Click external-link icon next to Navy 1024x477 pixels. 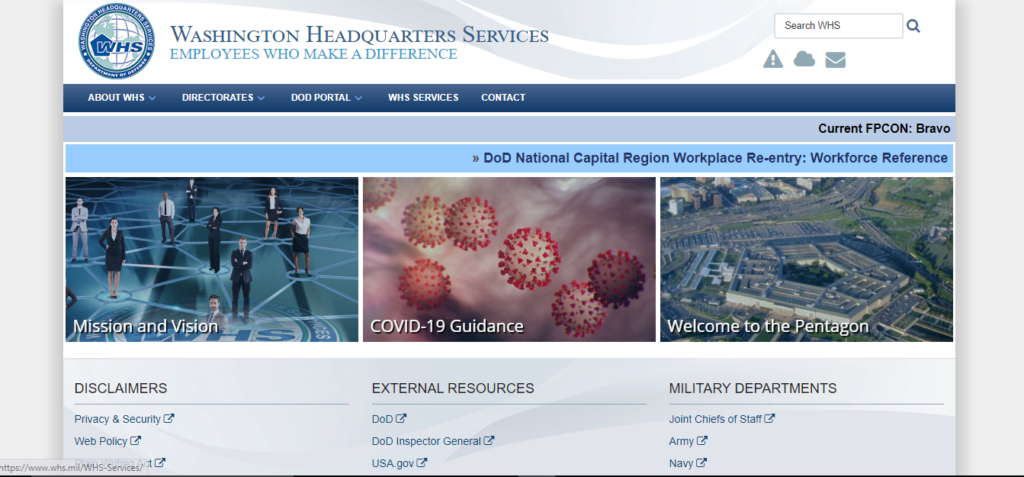tap(701, 463)
